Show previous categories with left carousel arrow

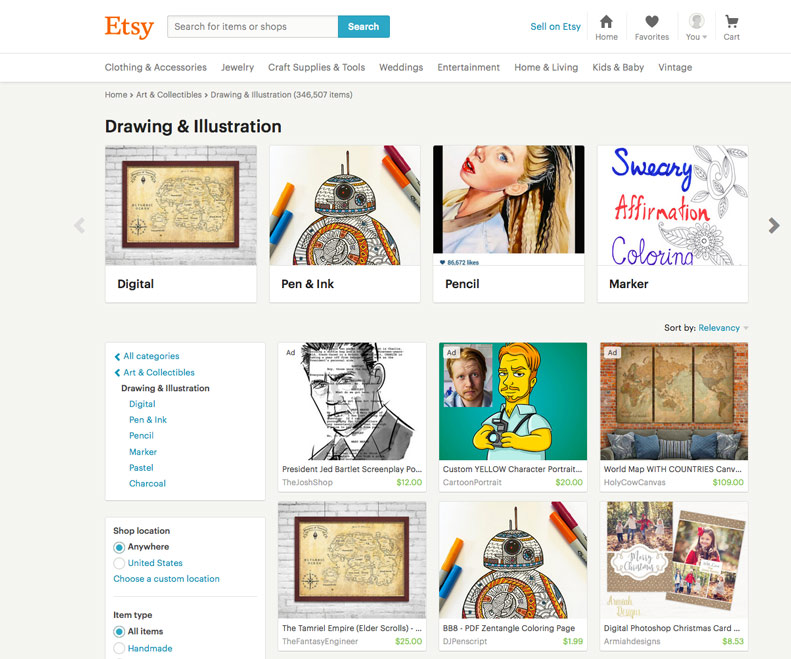(79, 225)
